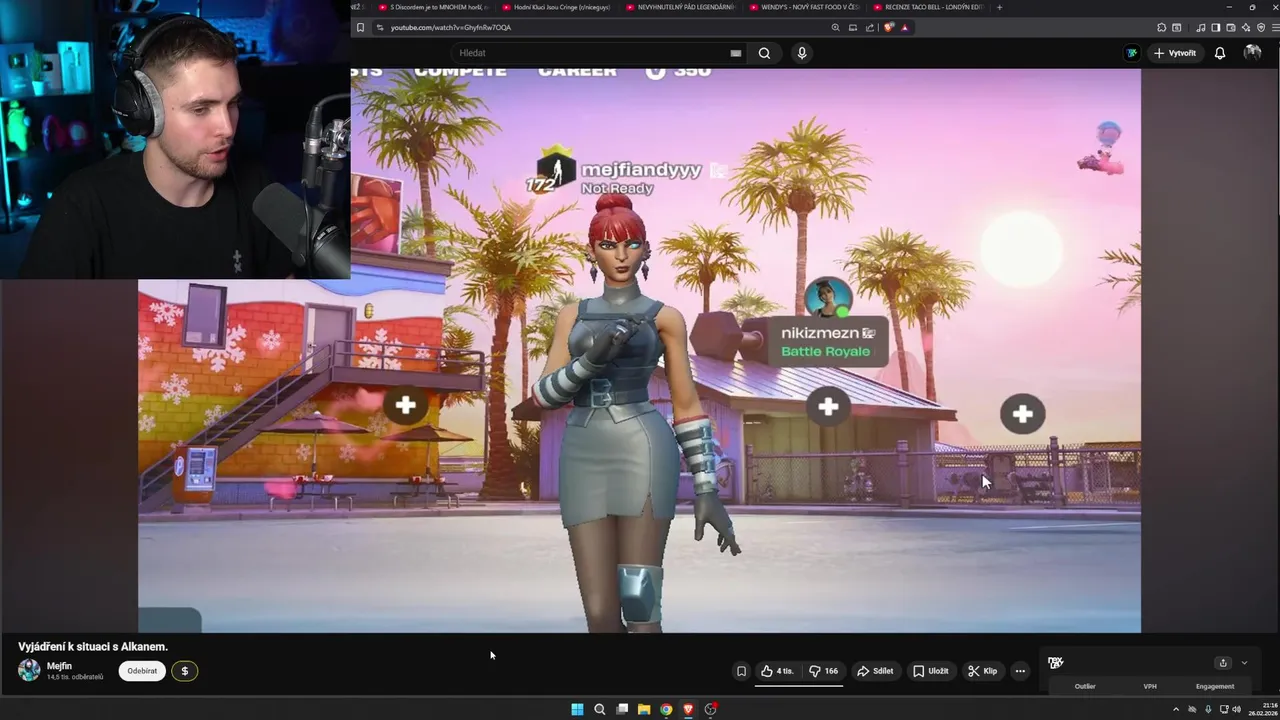Screen dimensions: 1280x720
Task: Open the on-screen keyboard icon in search box
Action: coord(736,53)
